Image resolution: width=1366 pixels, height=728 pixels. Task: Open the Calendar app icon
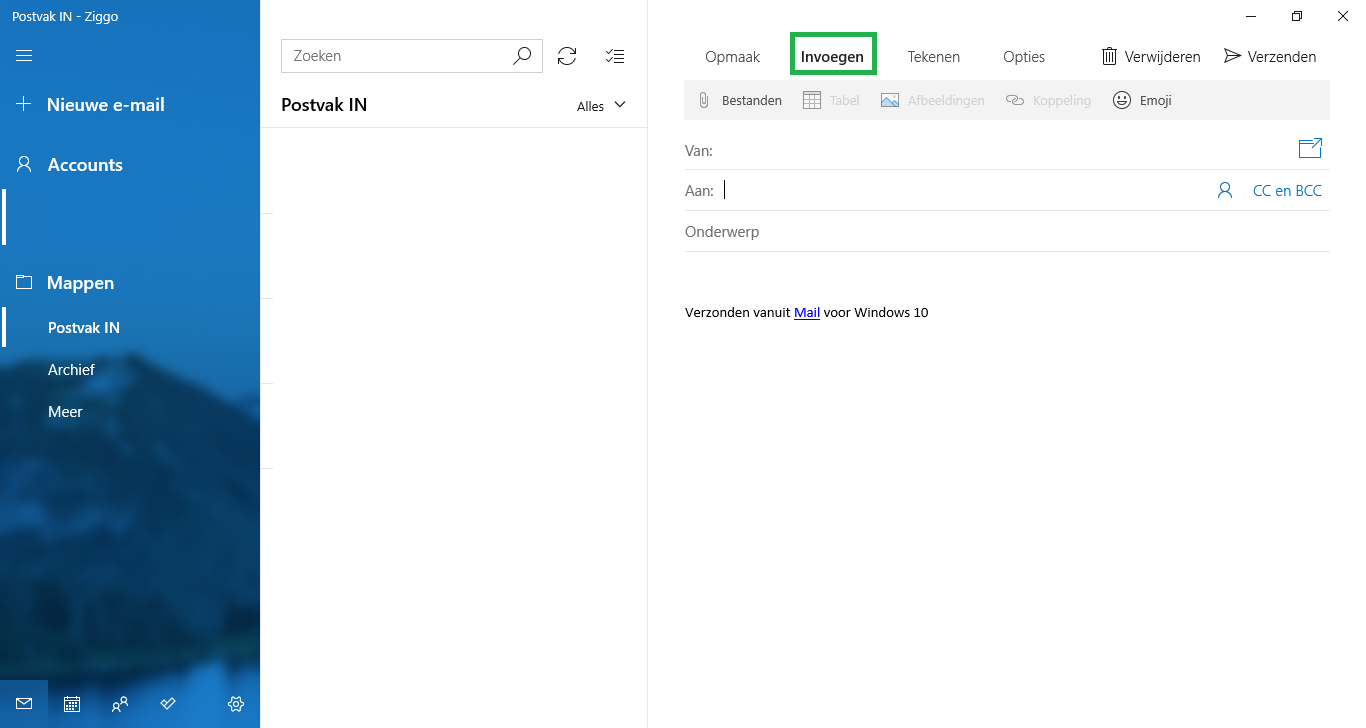[72, 704]
